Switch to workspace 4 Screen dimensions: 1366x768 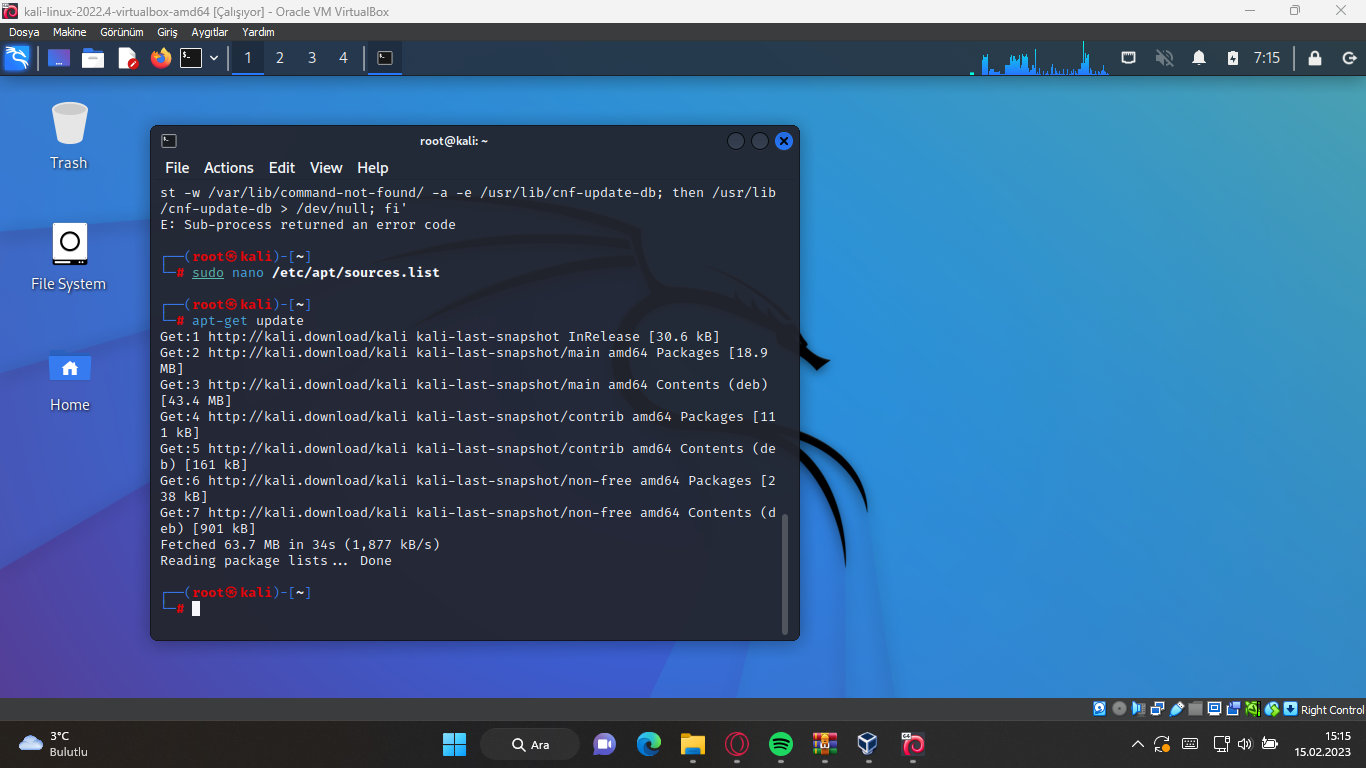tap(343, 58)
